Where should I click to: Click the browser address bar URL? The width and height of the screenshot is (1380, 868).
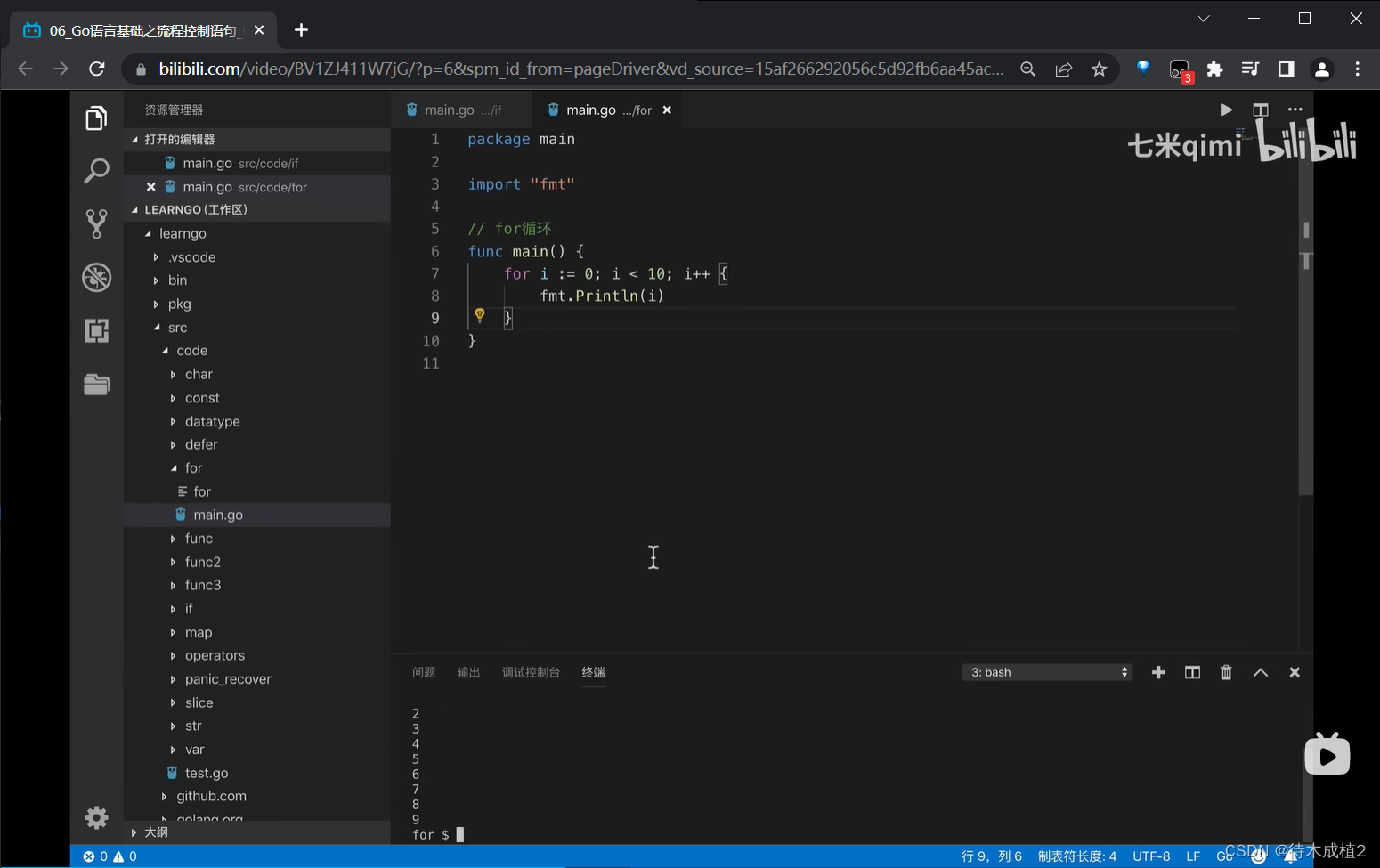[581, 69]
